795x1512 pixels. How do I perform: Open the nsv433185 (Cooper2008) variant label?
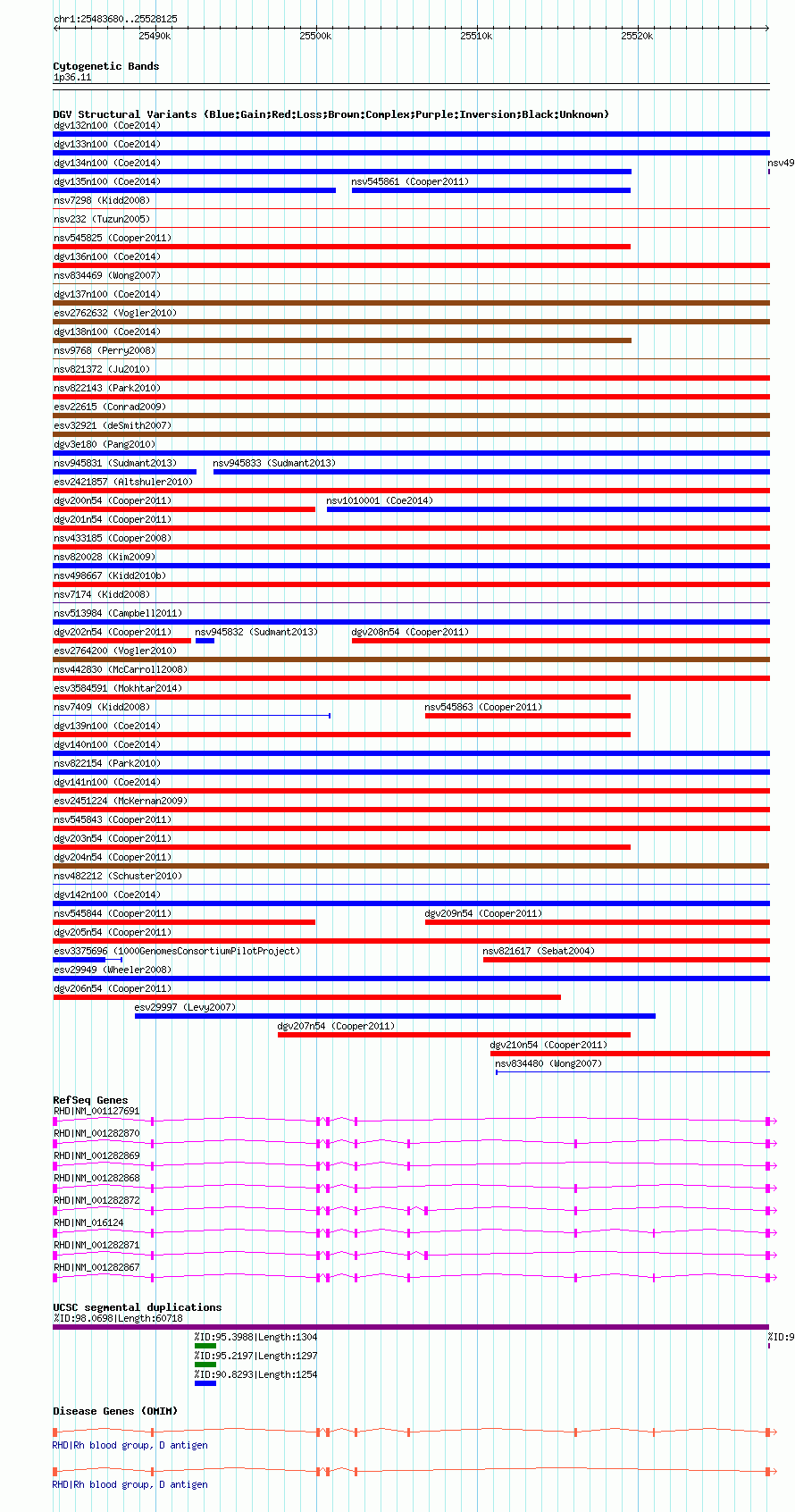113,538
